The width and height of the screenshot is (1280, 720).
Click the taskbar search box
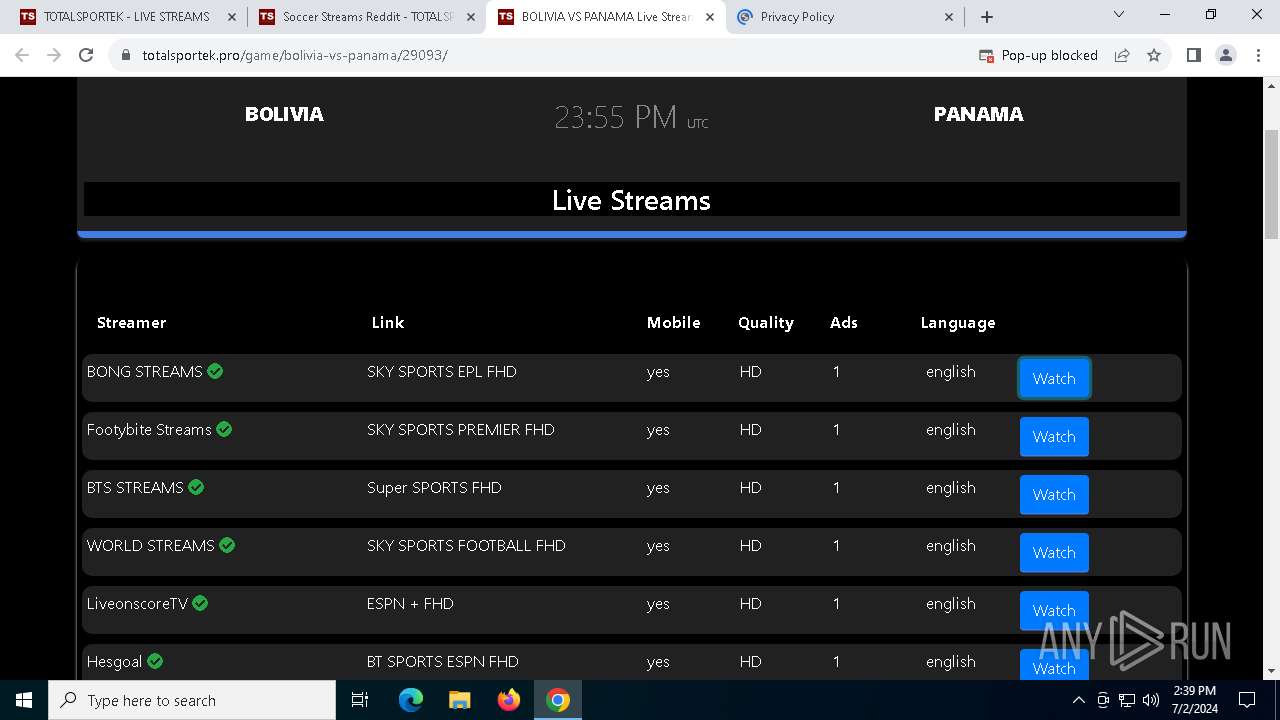pos(192,700)
